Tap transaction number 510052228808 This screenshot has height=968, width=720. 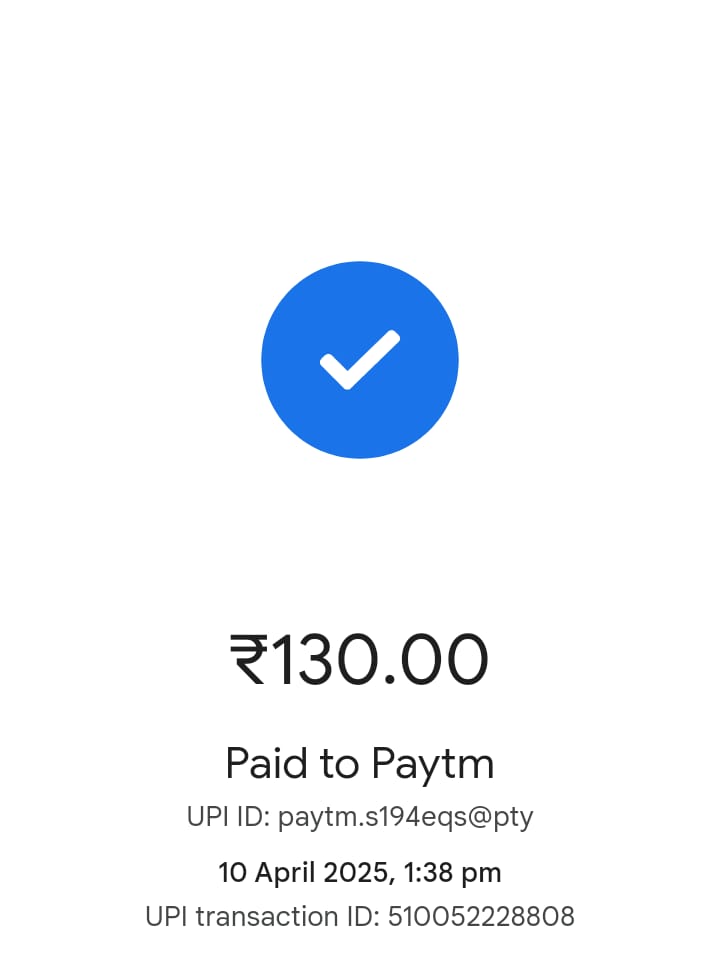pyautogui.click(x=481, y=917)
